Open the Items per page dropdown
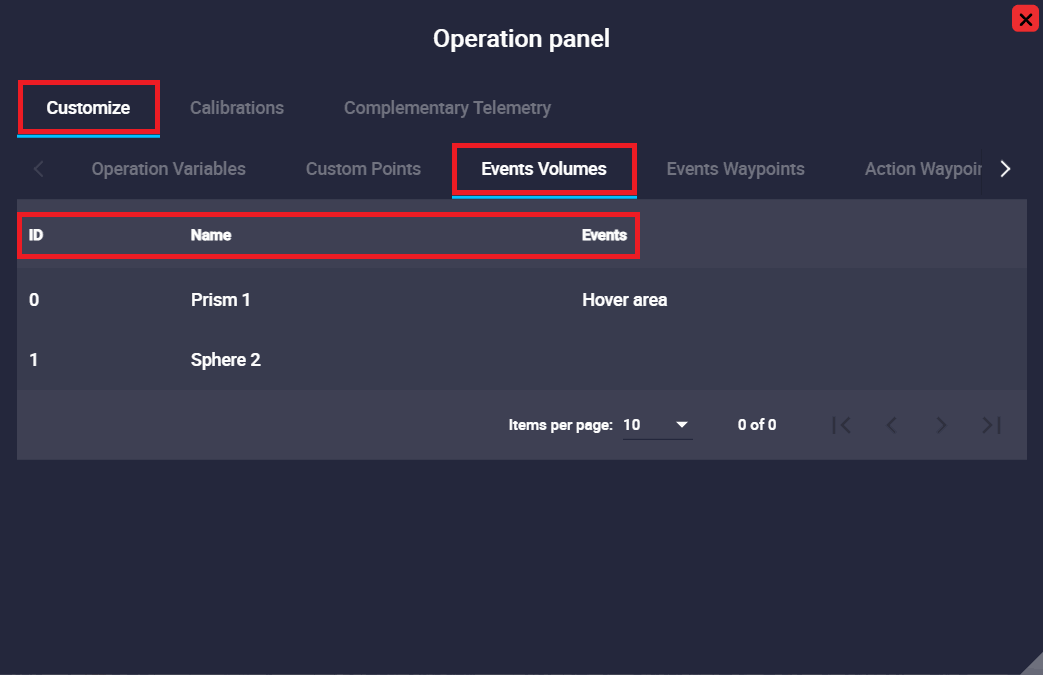 (x=657, y=425)
